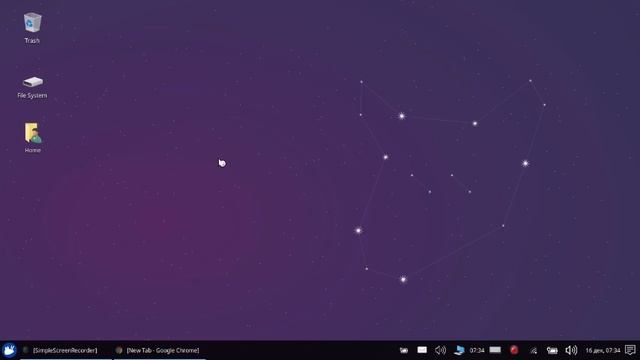
Task: Click the blue computer tray icon
Action: point(459,350)
